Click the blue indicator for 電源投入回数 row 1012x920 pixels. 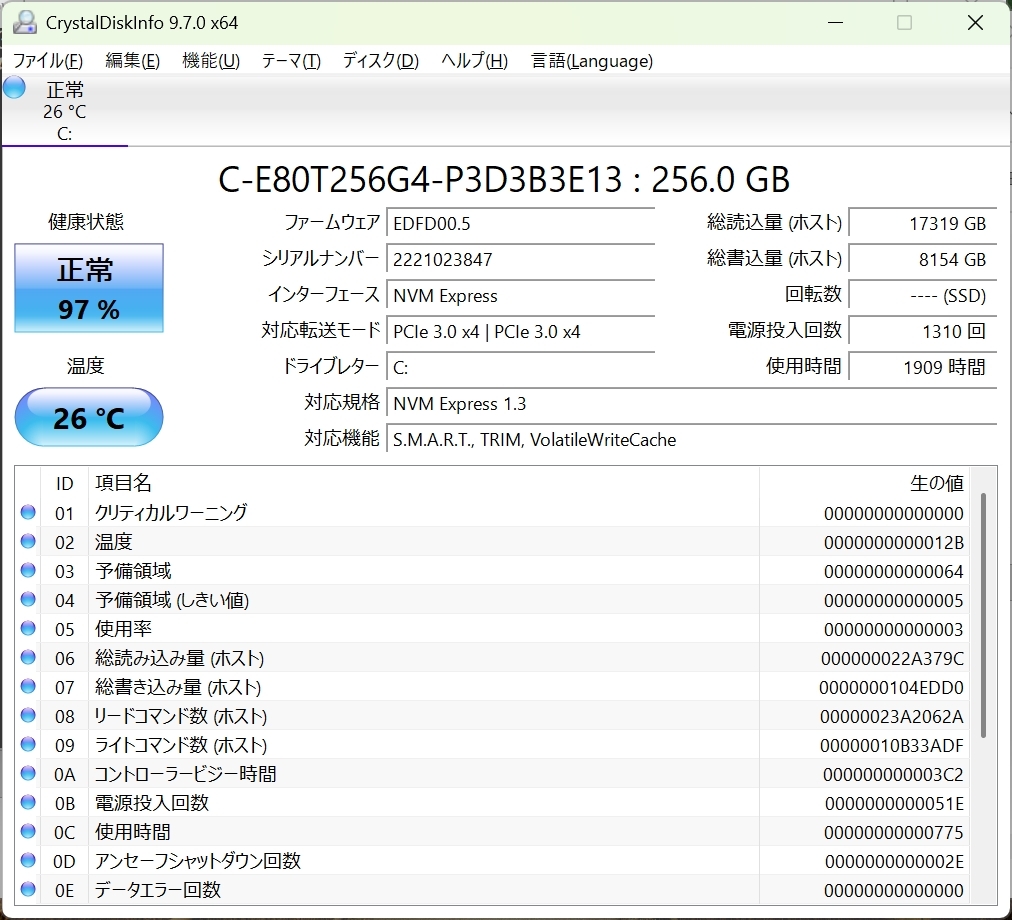(27, 802)
